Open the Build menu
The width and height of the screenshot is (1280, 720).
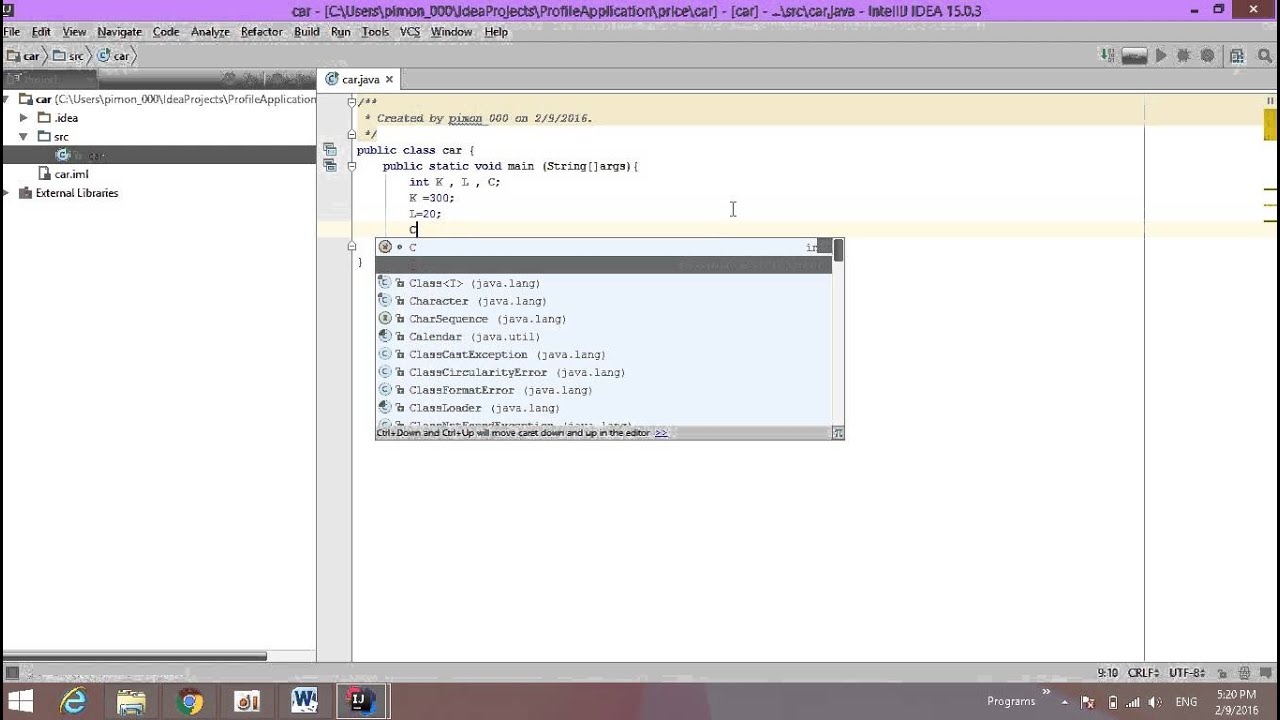click(x=307, y=32)
